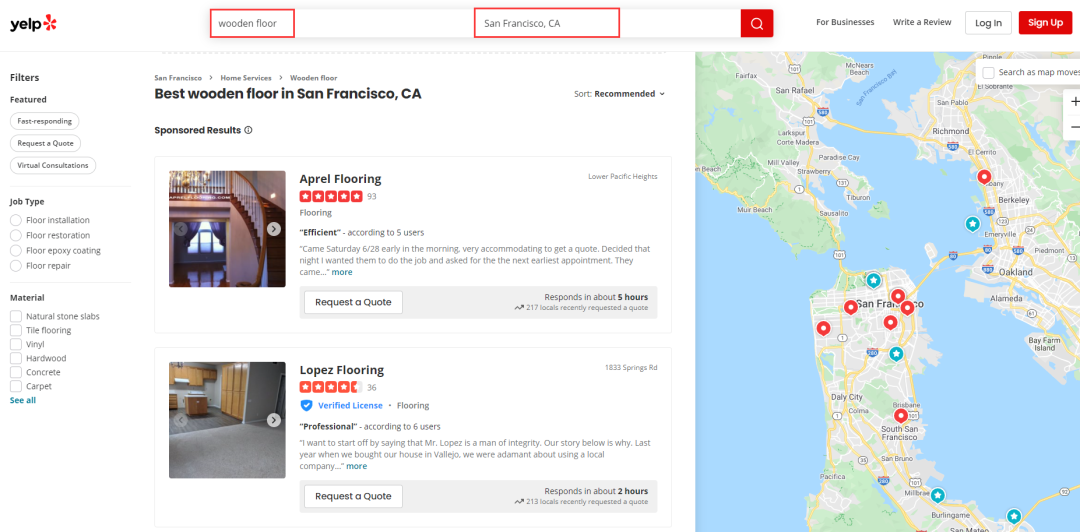The height and width of the screenshot is (532, 1080).
Task: Check the Tile flooring material filter
Action: point(16,330)
